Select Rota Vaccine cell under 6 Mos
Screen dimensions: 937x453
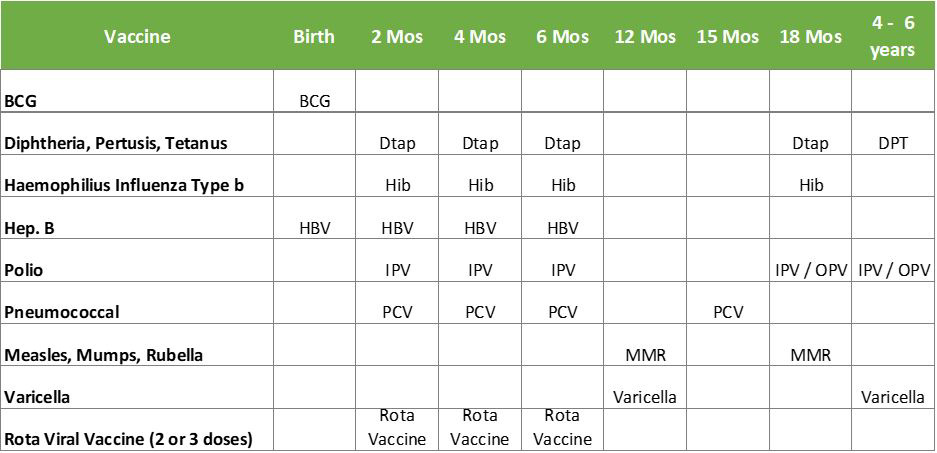(562, 427)
